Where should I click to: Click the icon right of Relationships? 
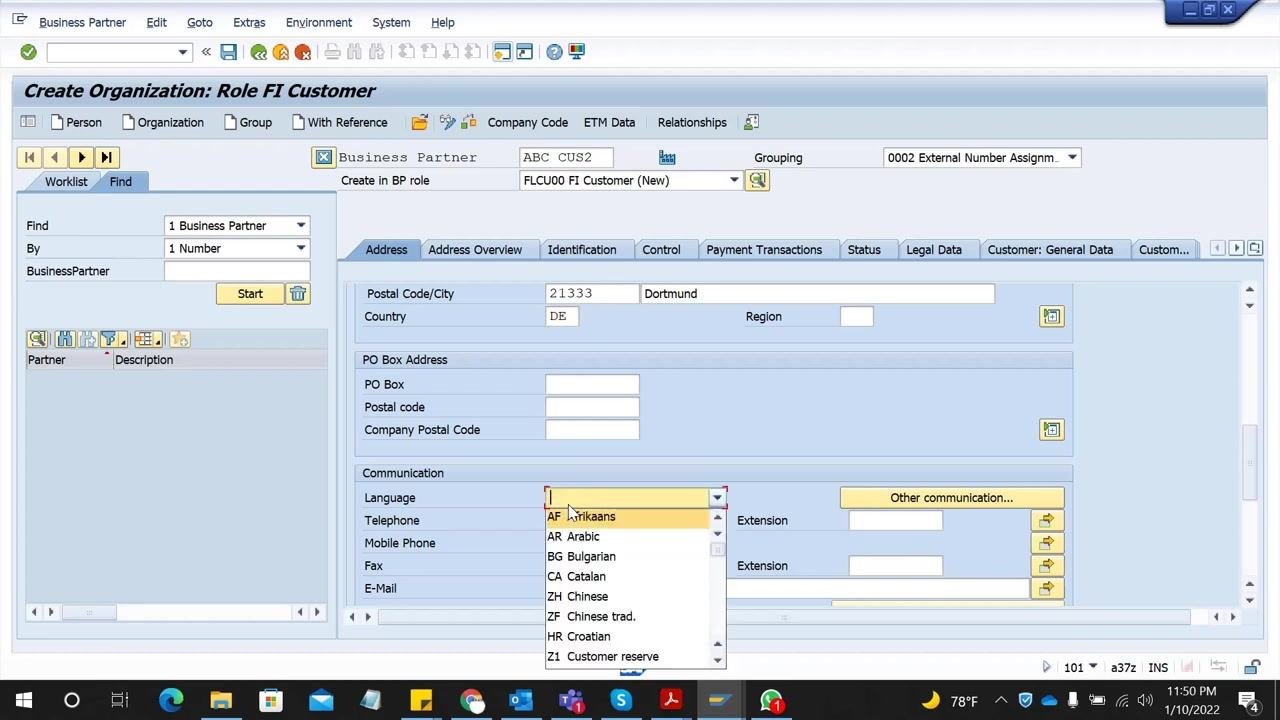click(x=752, y=122)
